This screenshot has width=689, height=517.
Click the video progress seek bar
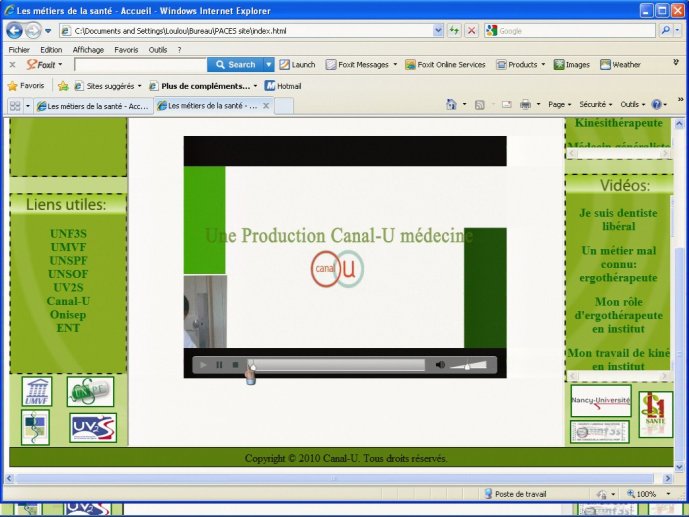click(337, 365)
